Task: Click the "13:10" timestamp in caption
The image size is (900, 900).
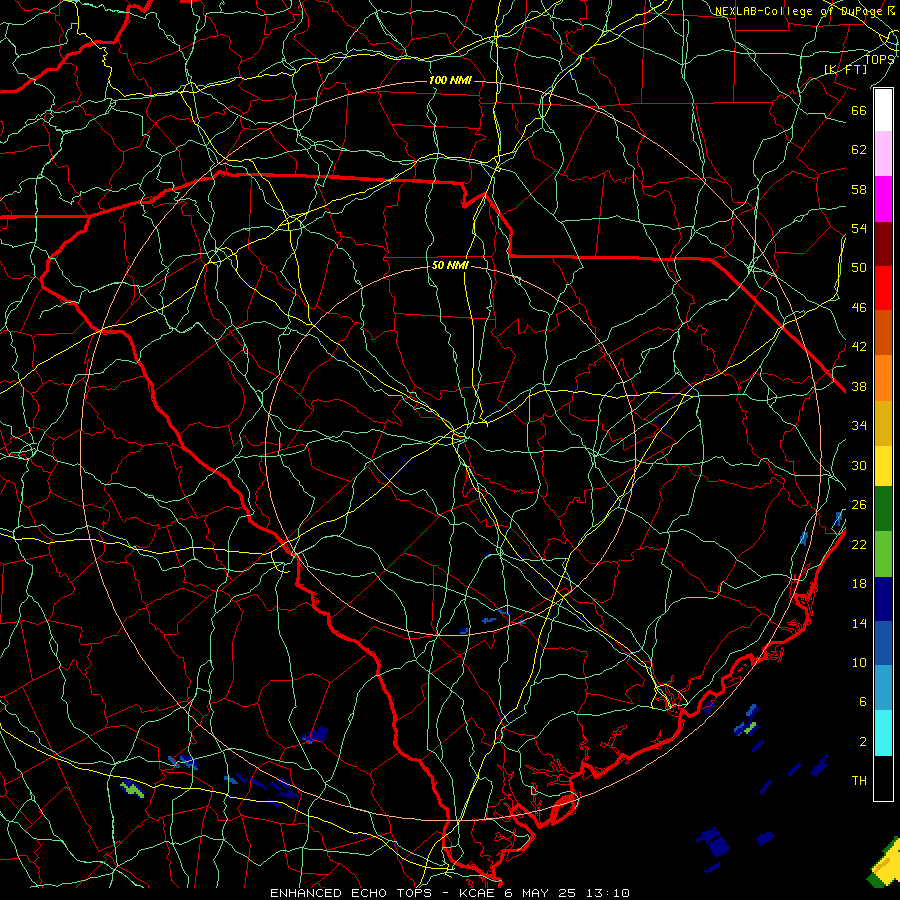Action: coord(608,893)
